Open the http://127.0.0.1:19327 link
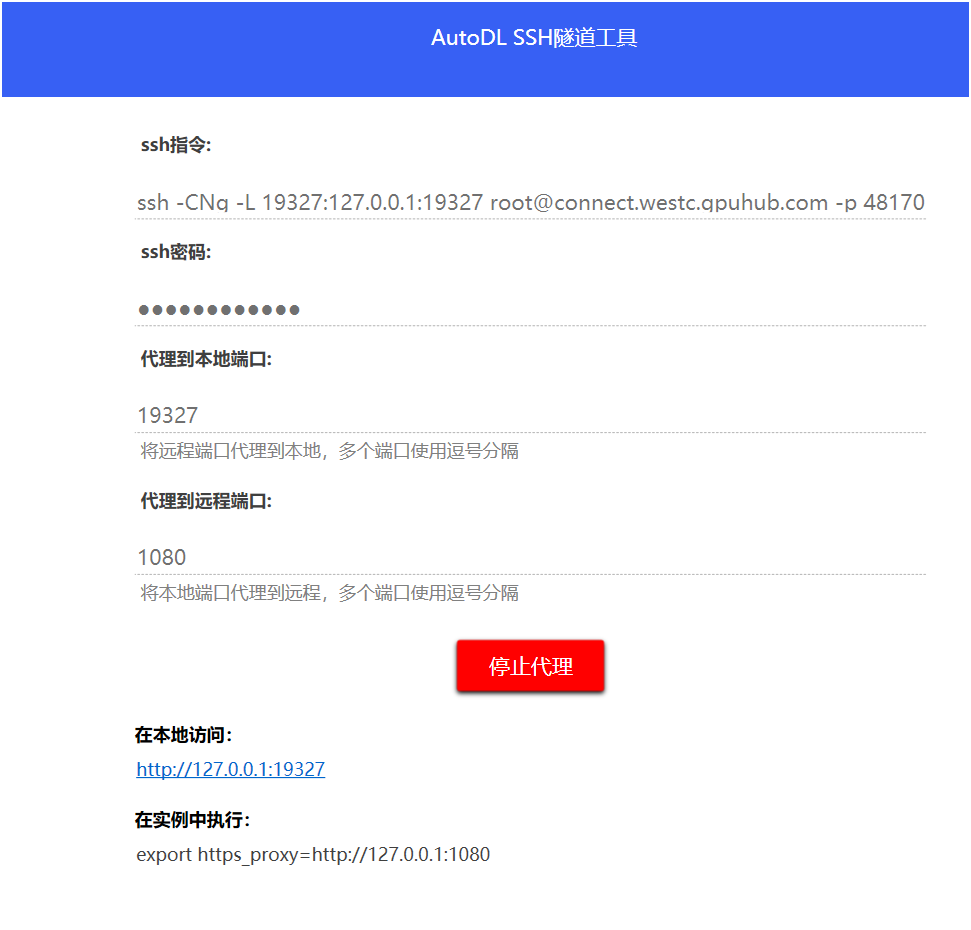The width and height of the screenshot is (971, 930). pyautogui.click(x=230, y=769)
